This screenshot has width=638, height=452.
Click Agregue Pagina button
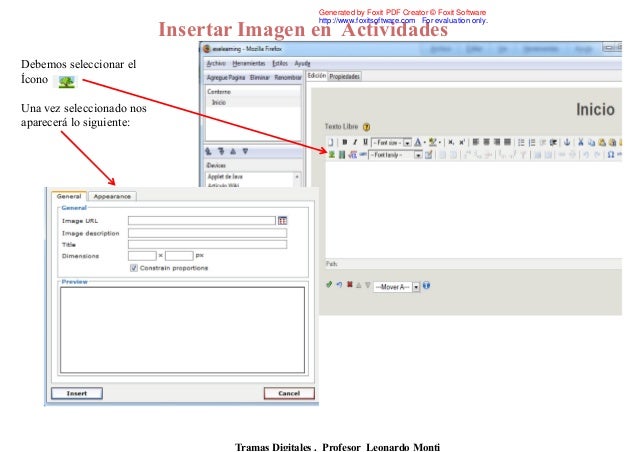[x=226, y=77]
